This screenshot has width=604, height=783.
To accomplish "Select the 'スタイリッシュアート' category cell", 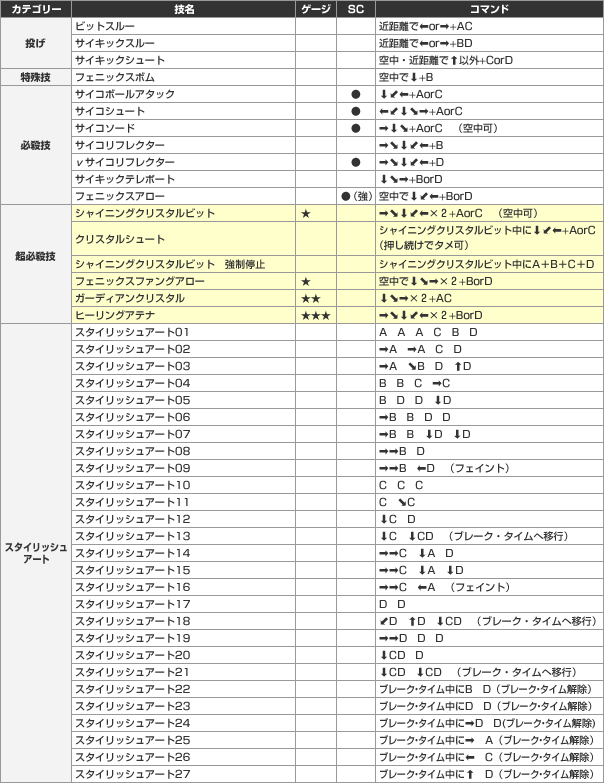I will [x=35, y=553].
